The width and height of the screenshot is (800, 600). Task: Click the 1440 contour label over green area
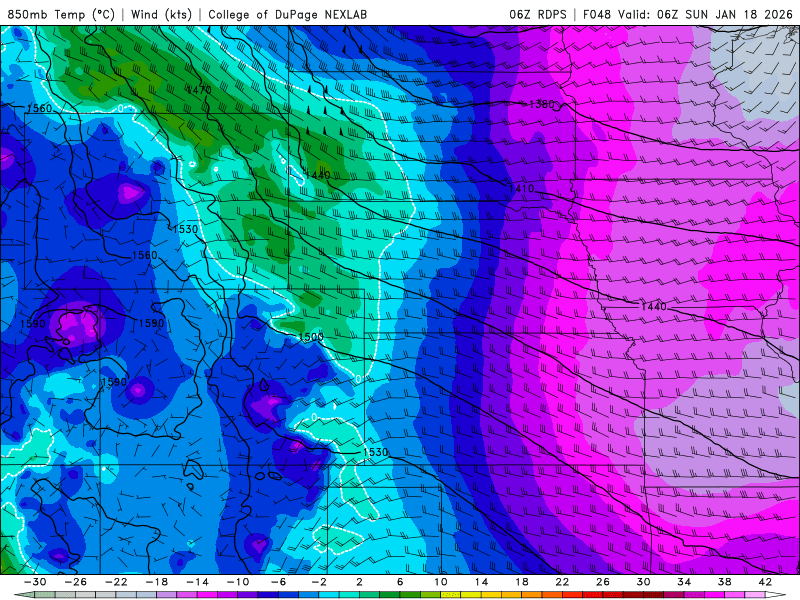click(x=317, y=175)
